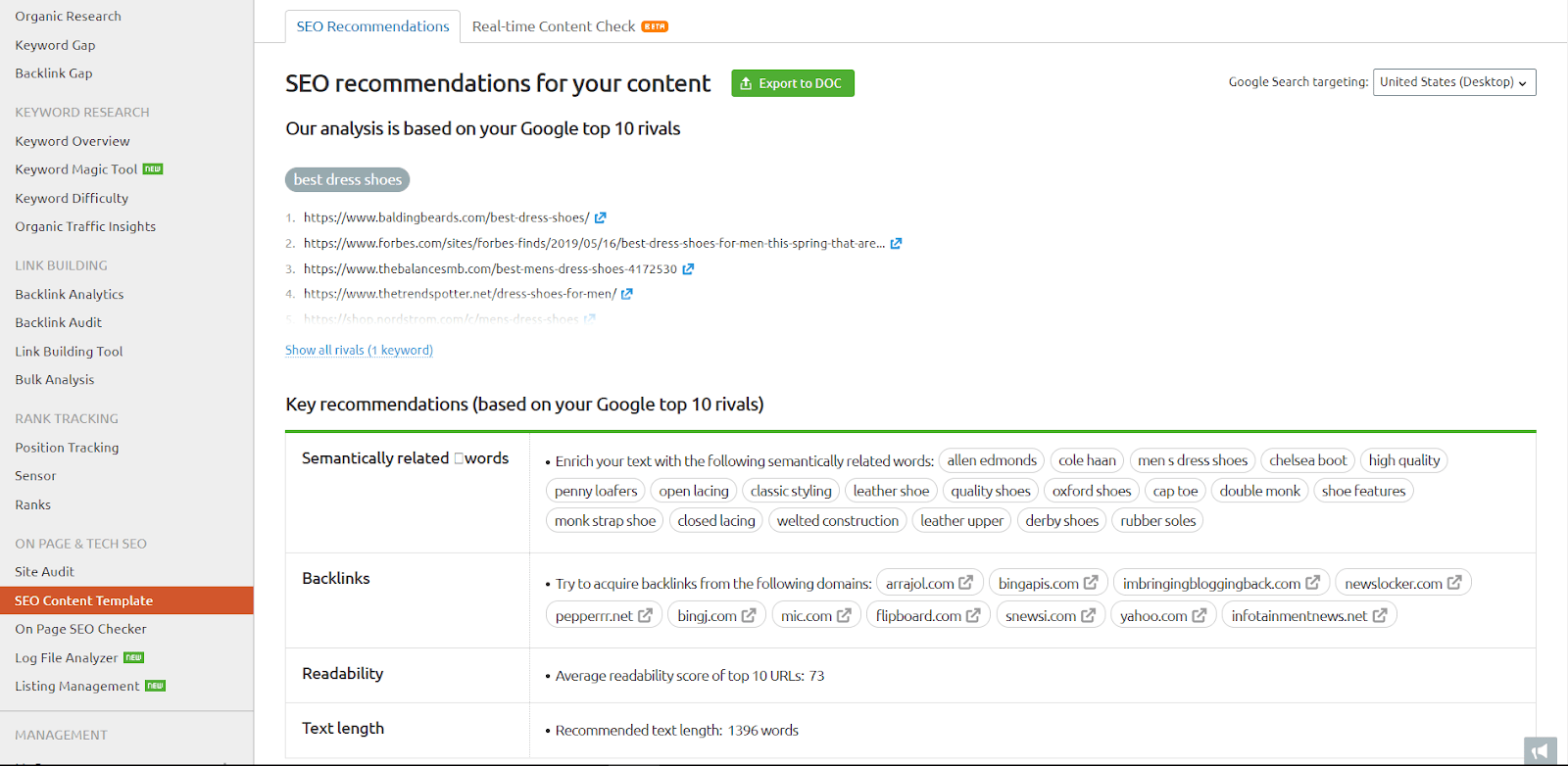Open Backlink Audit from sidebar
This screenshot has height=766, width=1568.
[x=59, y=322]
